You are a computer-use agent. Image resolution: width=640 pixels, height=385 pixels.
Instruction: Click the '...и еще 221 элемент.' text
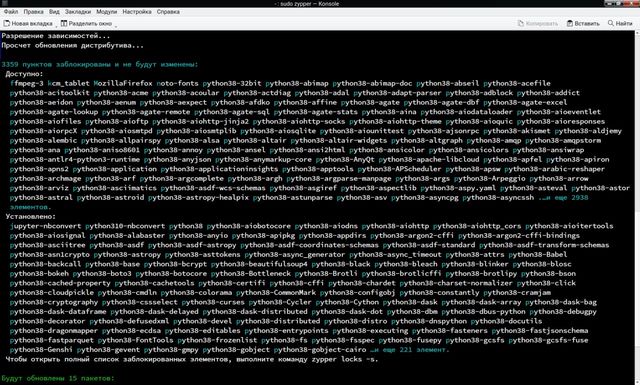pos(409,350)
